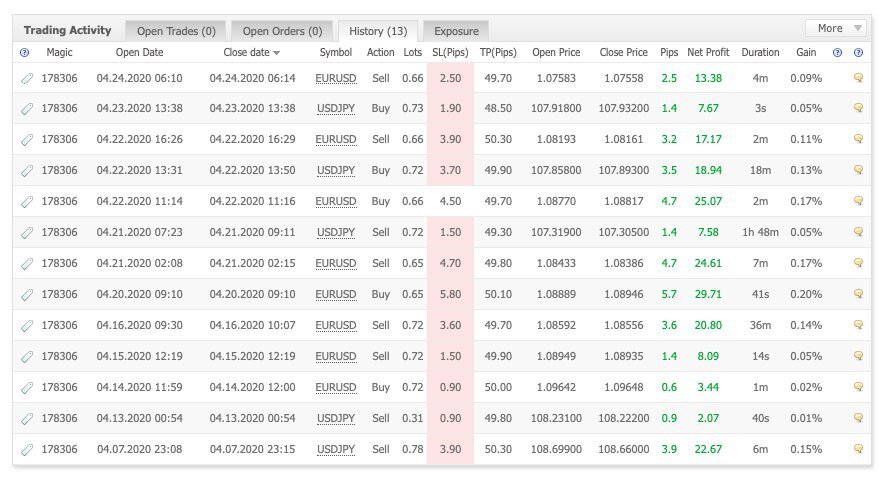
Task: Open the comment bubble for the 24.61 net profit trade
Action: 858,263
